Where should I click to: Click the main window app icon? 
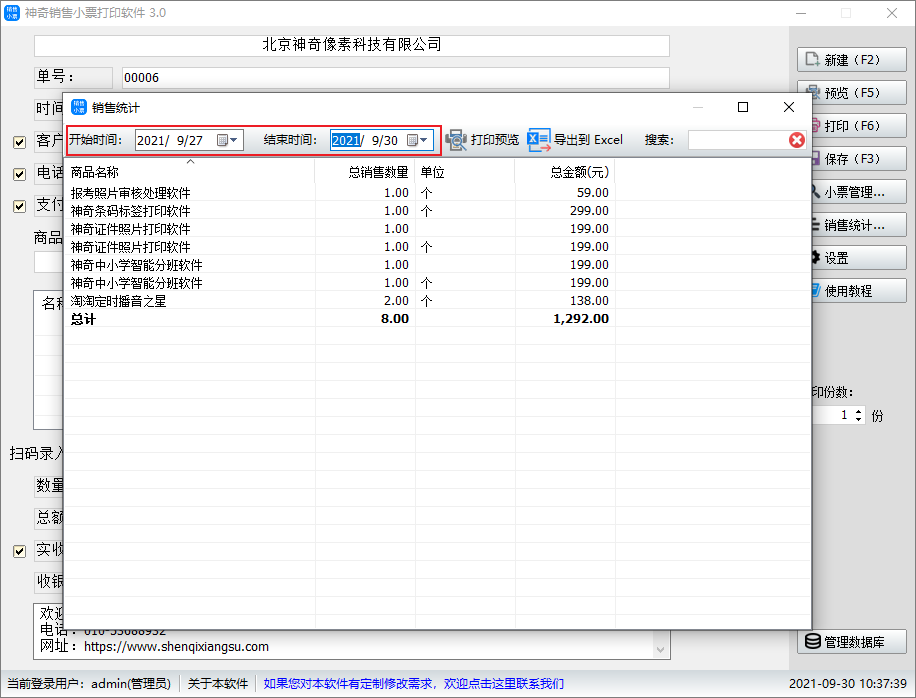(12, 13)
